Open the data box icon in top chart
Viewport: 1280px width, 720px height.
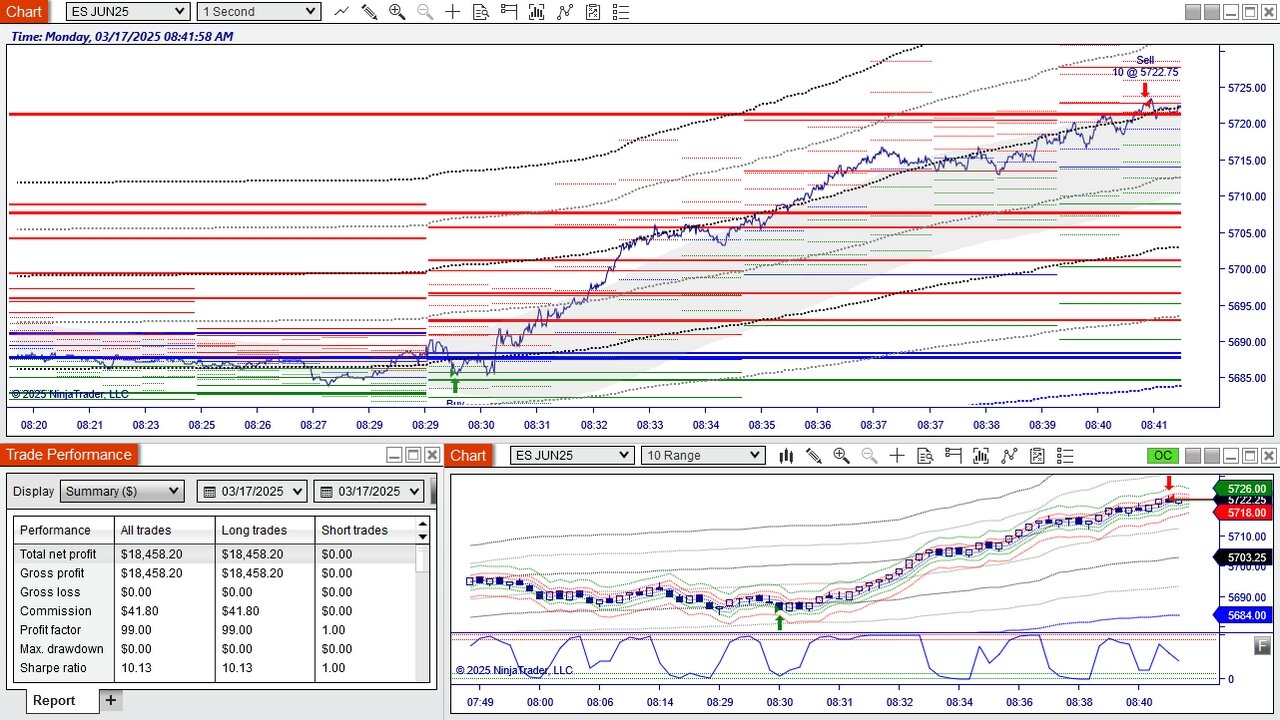tap(481, 11)
